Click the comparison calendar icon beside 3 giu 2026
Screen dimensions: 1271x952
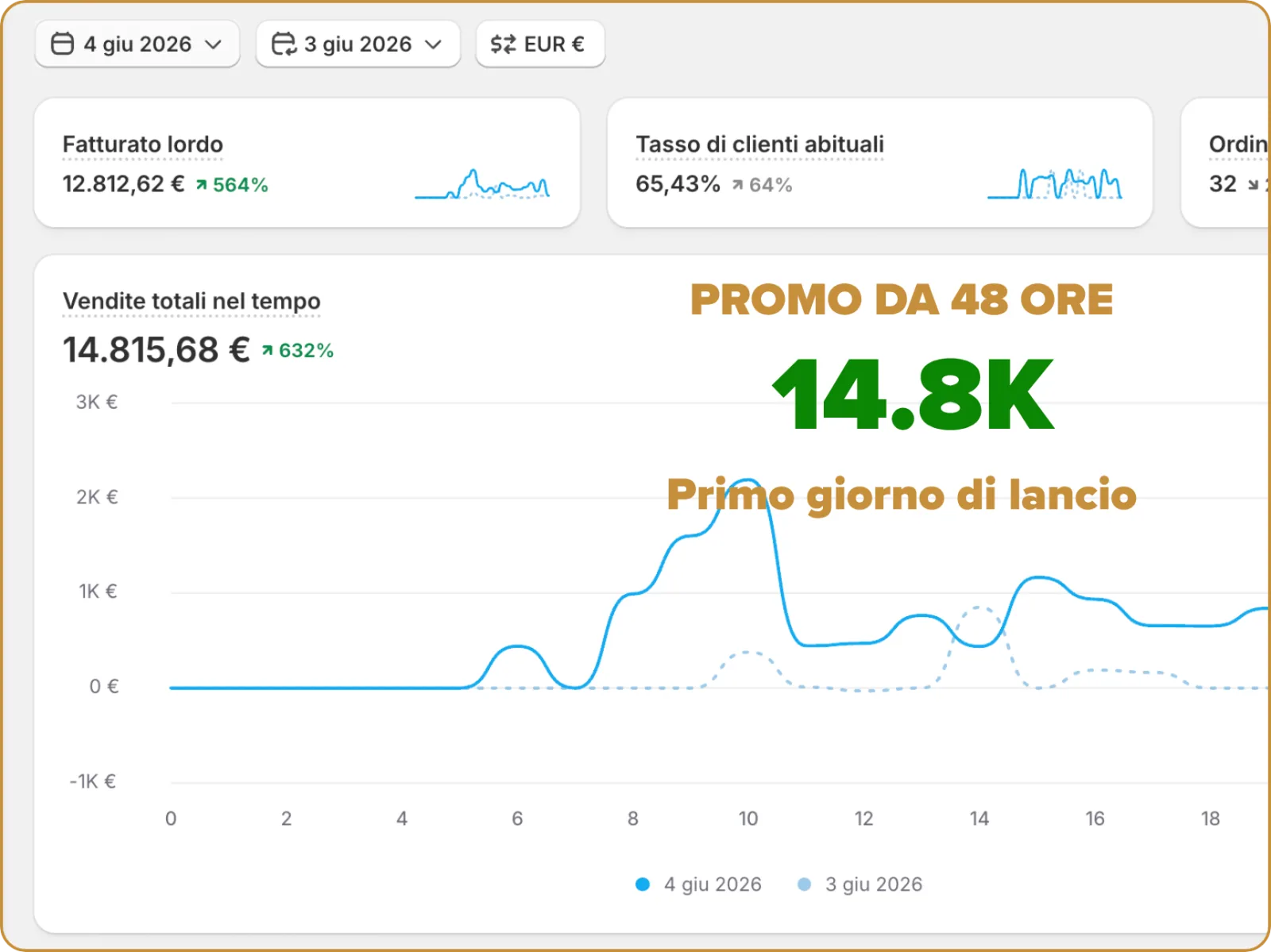pos(284,44)
